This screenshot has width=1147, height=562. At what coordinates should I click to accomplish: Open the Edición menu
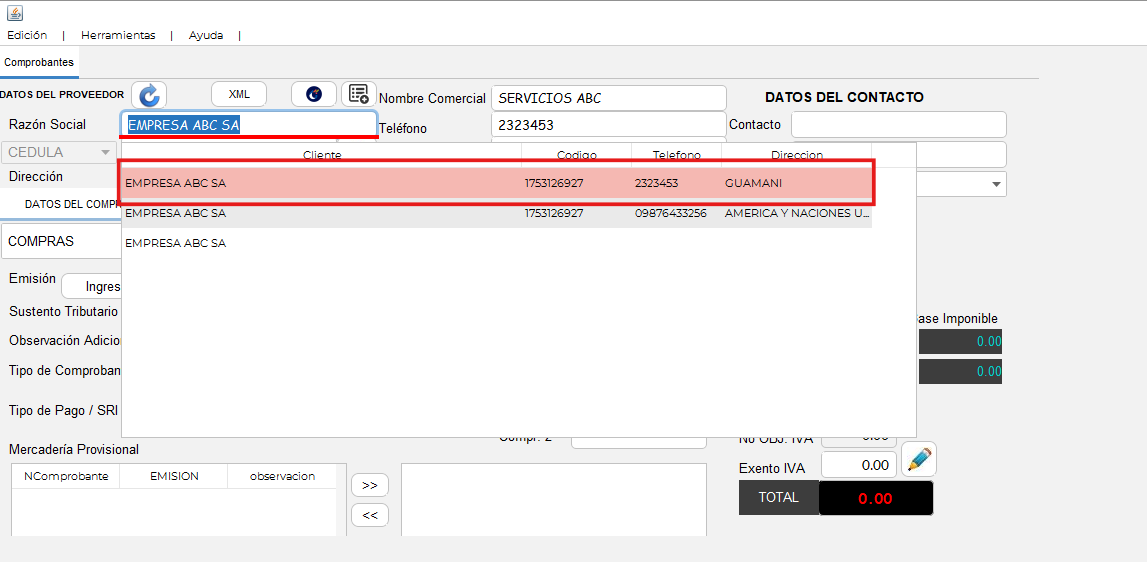(x=27, y=35)
